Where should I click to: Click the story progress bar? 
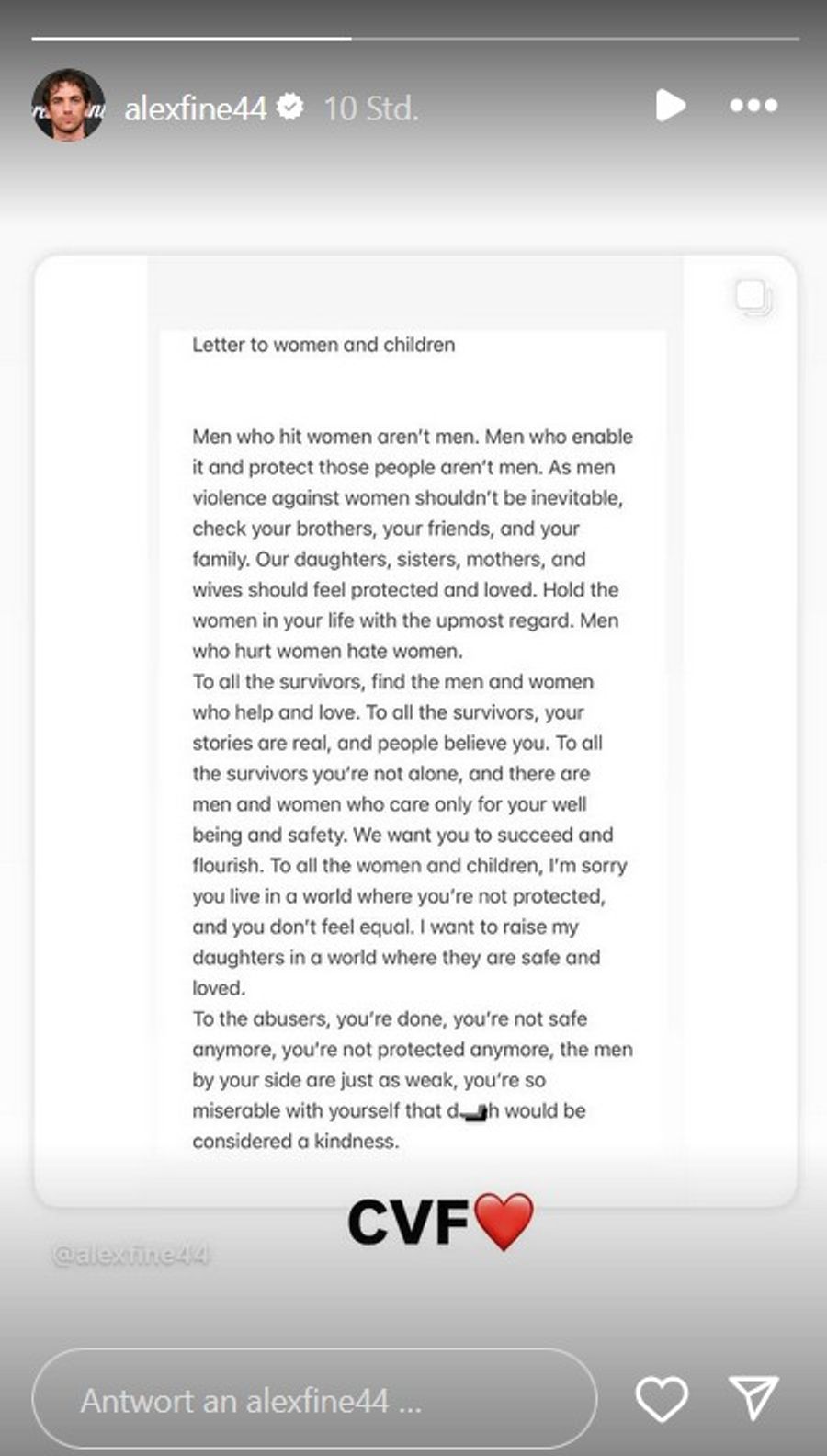tap(191, 39)
